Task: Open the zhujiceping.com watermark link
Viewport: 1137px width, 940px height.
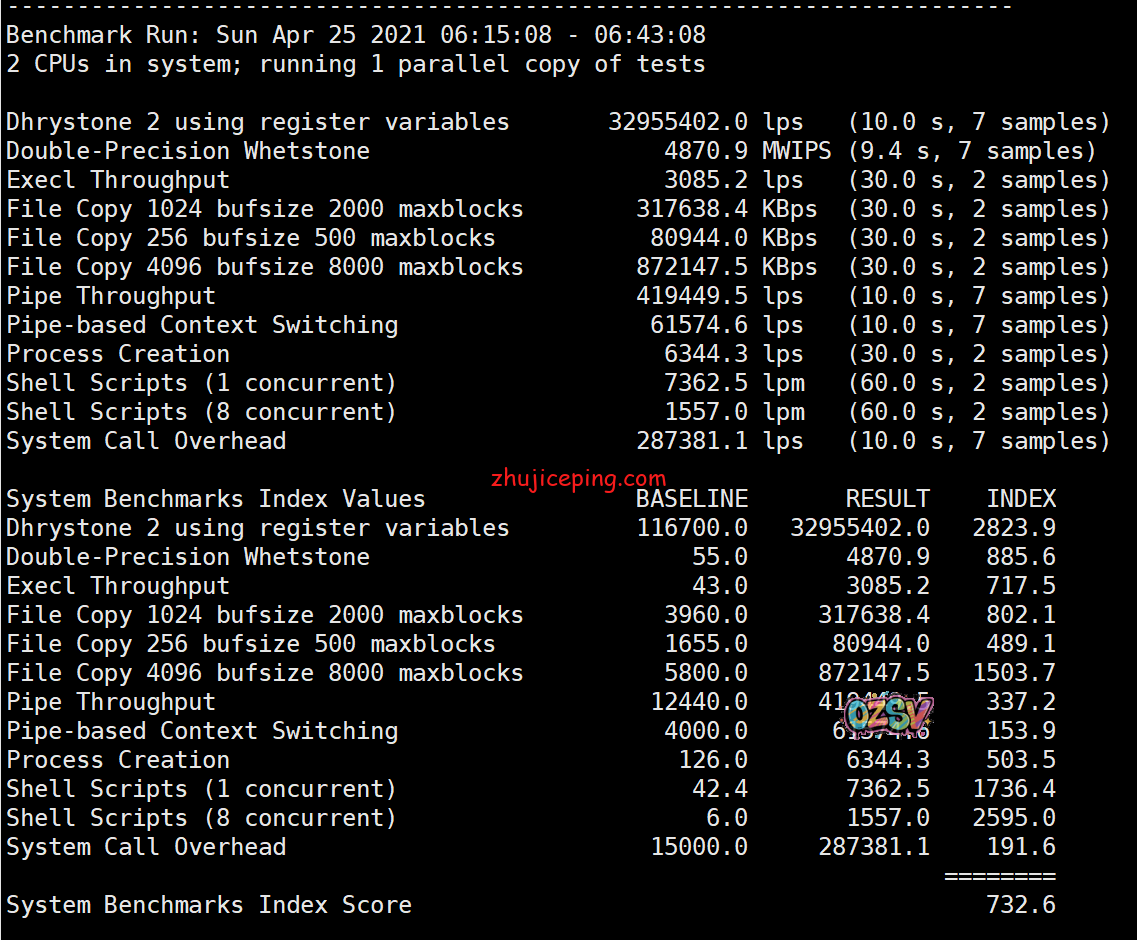Action: tap(578, 478)
